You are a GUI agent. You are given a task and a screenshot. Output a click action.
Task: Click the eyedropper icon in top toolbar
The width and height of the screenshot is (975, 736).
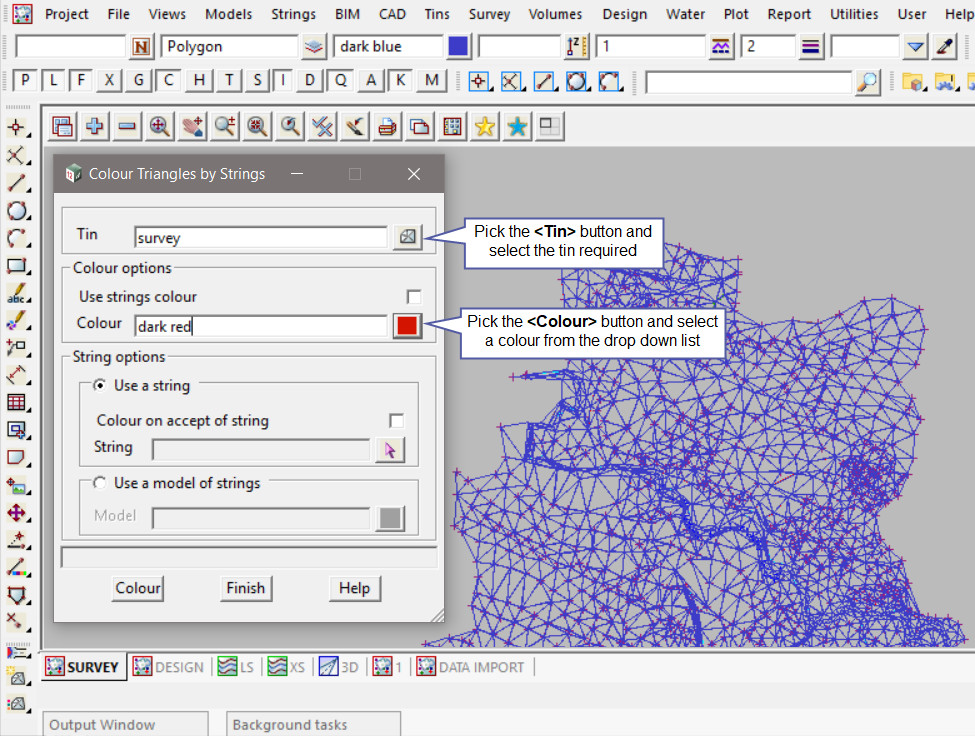(x=945, y=47)
